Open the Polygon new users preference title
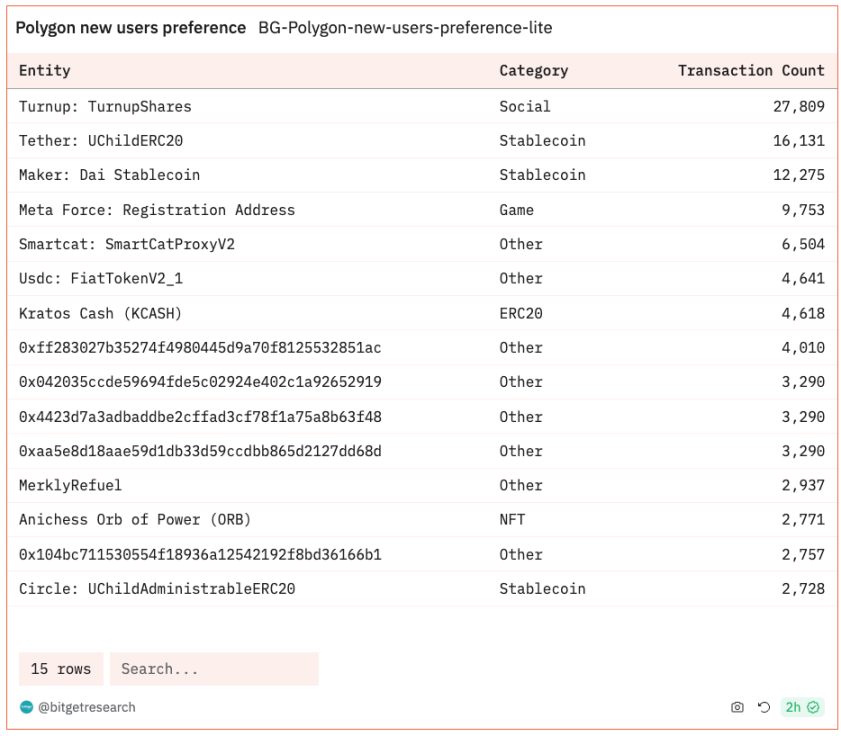 click(x=130, y=28)
